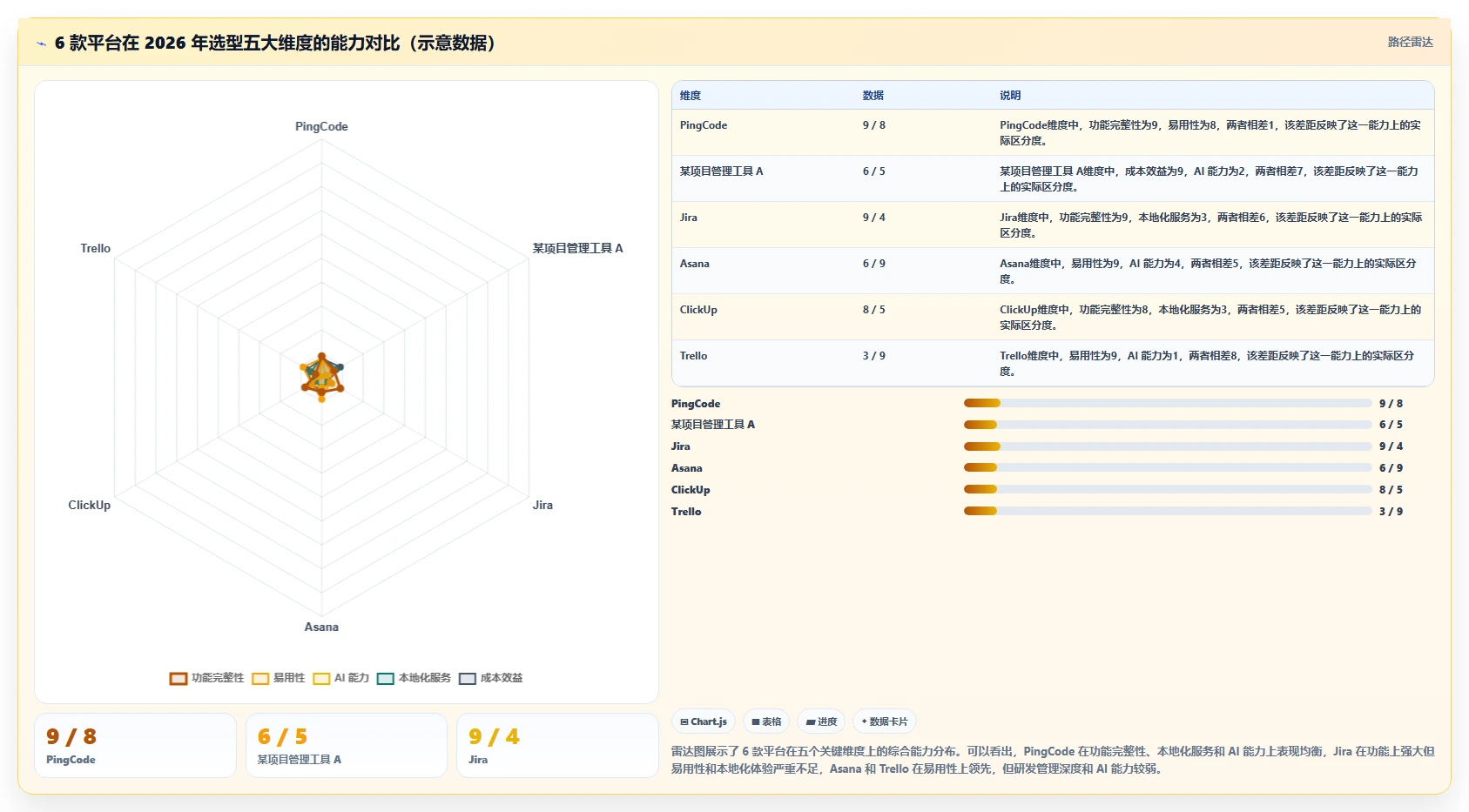The width and height of the screenshot is (1469, 812).
Task: Click the radar data polygon at chart center
Action: (x=321, y=376)
